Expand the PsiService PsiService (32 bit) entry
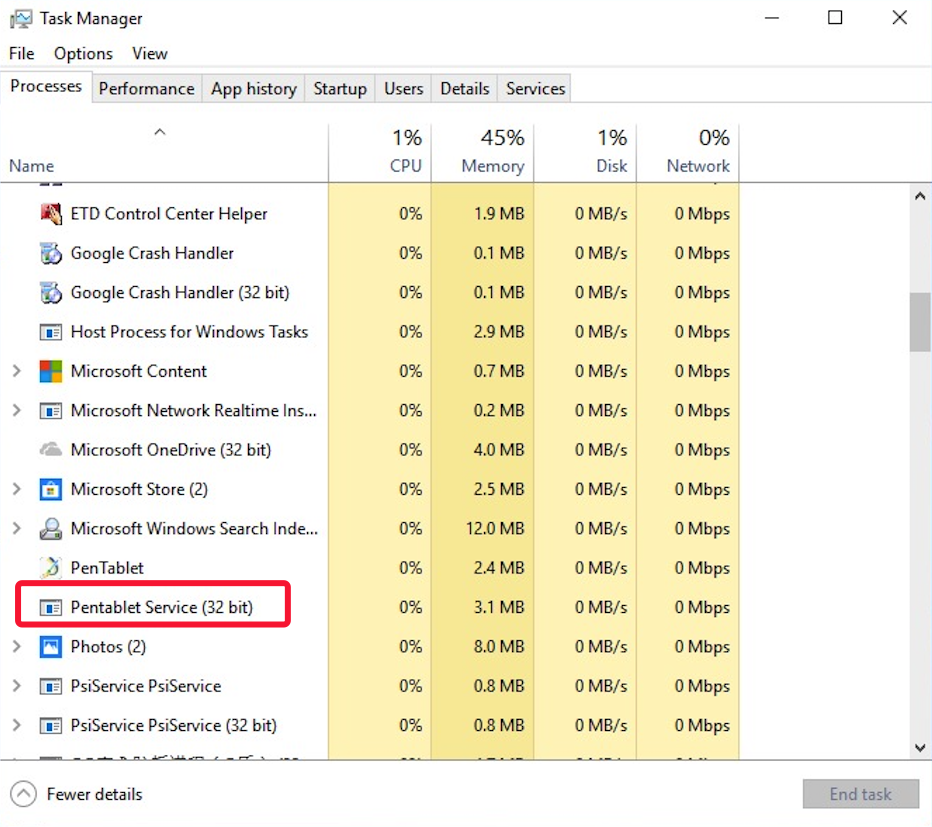This screenshot has height=827, width=932. pyautogui.click(x=16, y=726)
